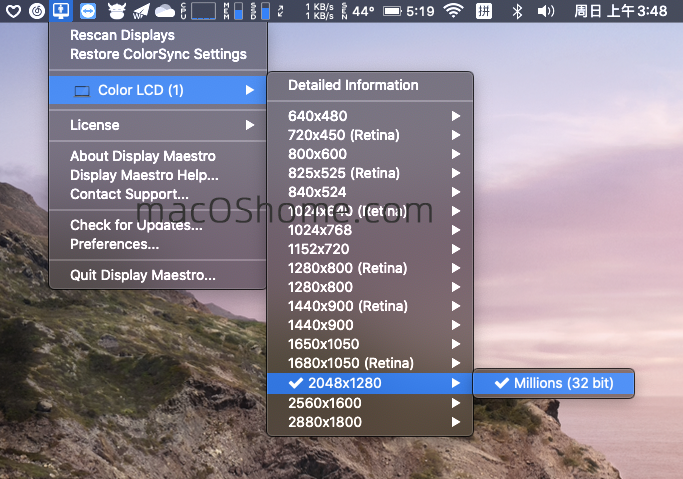The width and height of the screenshot is (683, 479).
Task: Open the Wi-Fi menu bar icon
Action: 453,10
